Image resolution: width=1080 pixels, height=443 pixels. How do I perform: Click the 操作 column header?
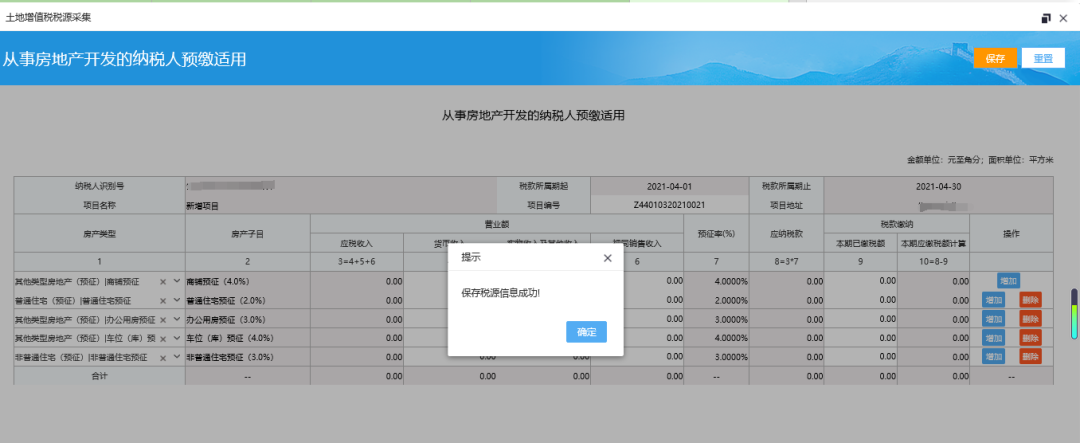[x=1011, y=234]
